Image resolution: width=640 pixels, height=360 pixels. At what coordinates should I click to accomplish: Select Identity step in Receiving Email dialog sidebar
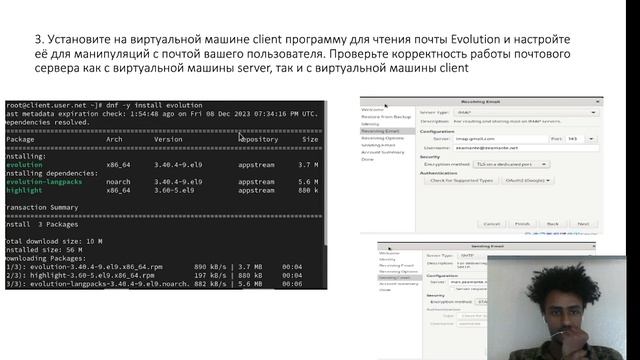(370, 124)
